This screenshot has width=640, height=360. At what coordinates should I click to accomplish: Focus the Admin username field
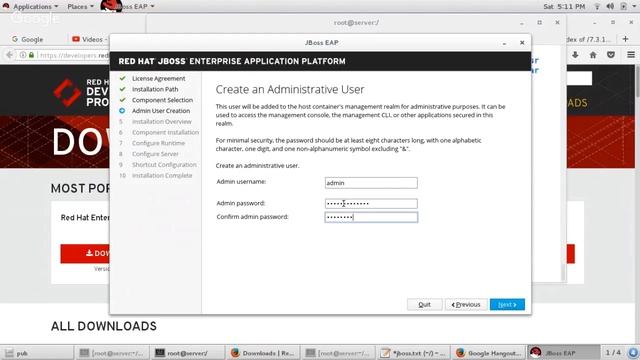(371, 183)
